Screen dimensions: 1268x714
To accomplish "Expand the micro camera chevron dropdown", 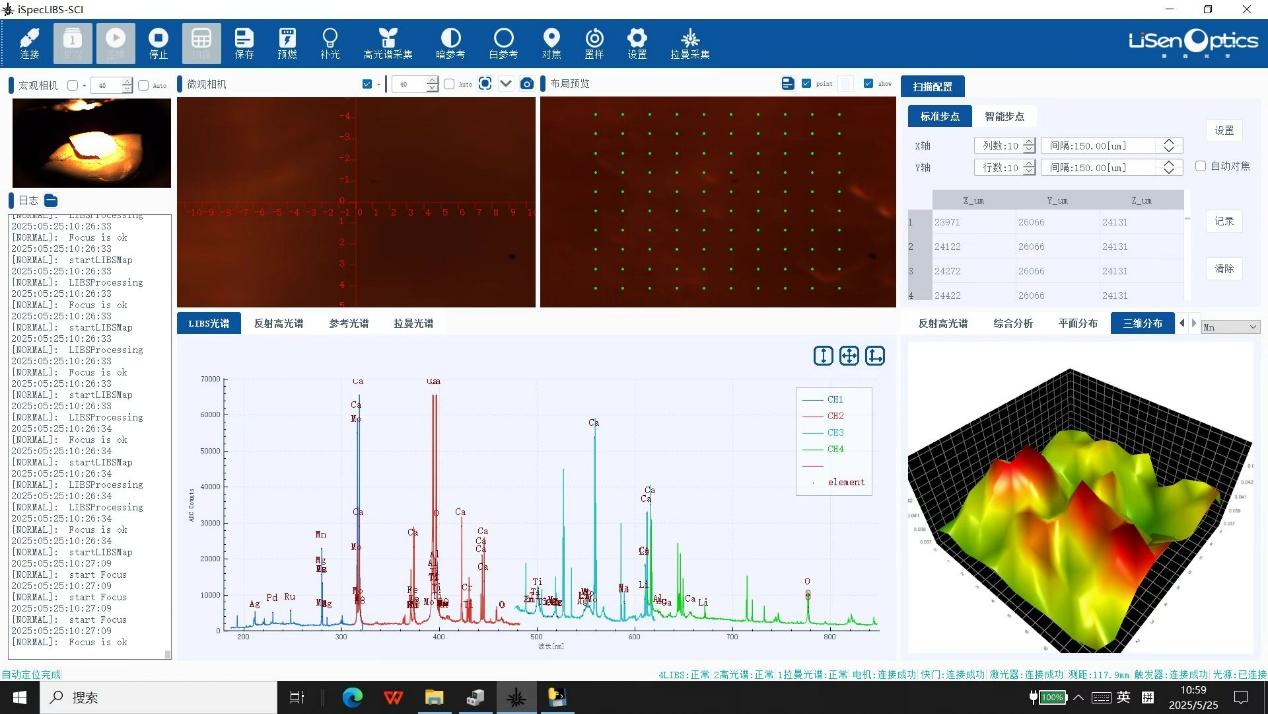I will tap(506, 84).
